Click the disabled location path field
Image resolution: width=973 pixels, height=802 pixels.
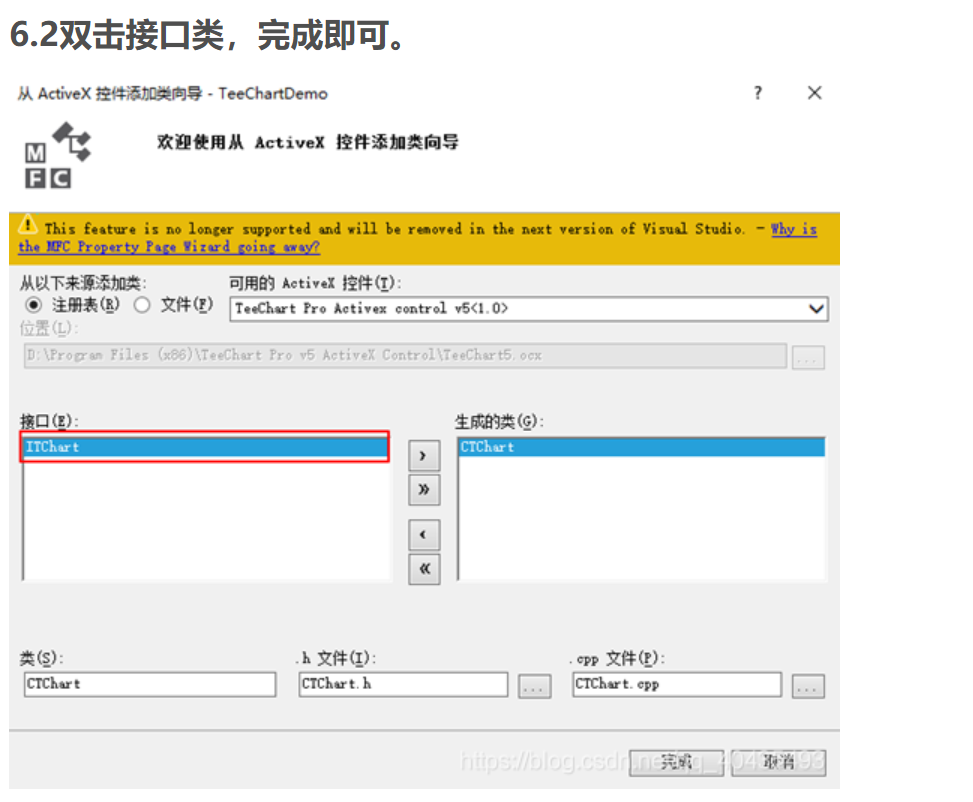tap(405, 356)
